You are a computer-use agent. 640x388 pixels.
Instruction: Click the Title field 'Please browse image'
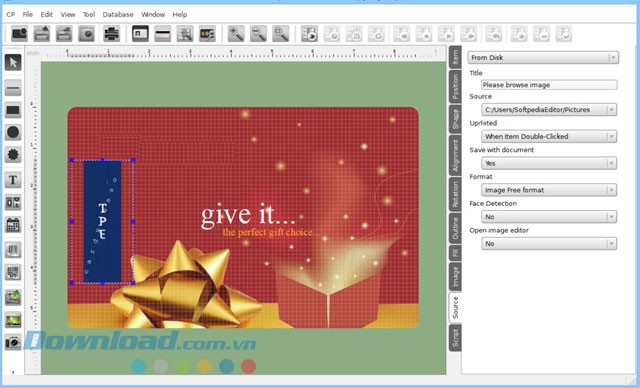[x=549, y=85]
